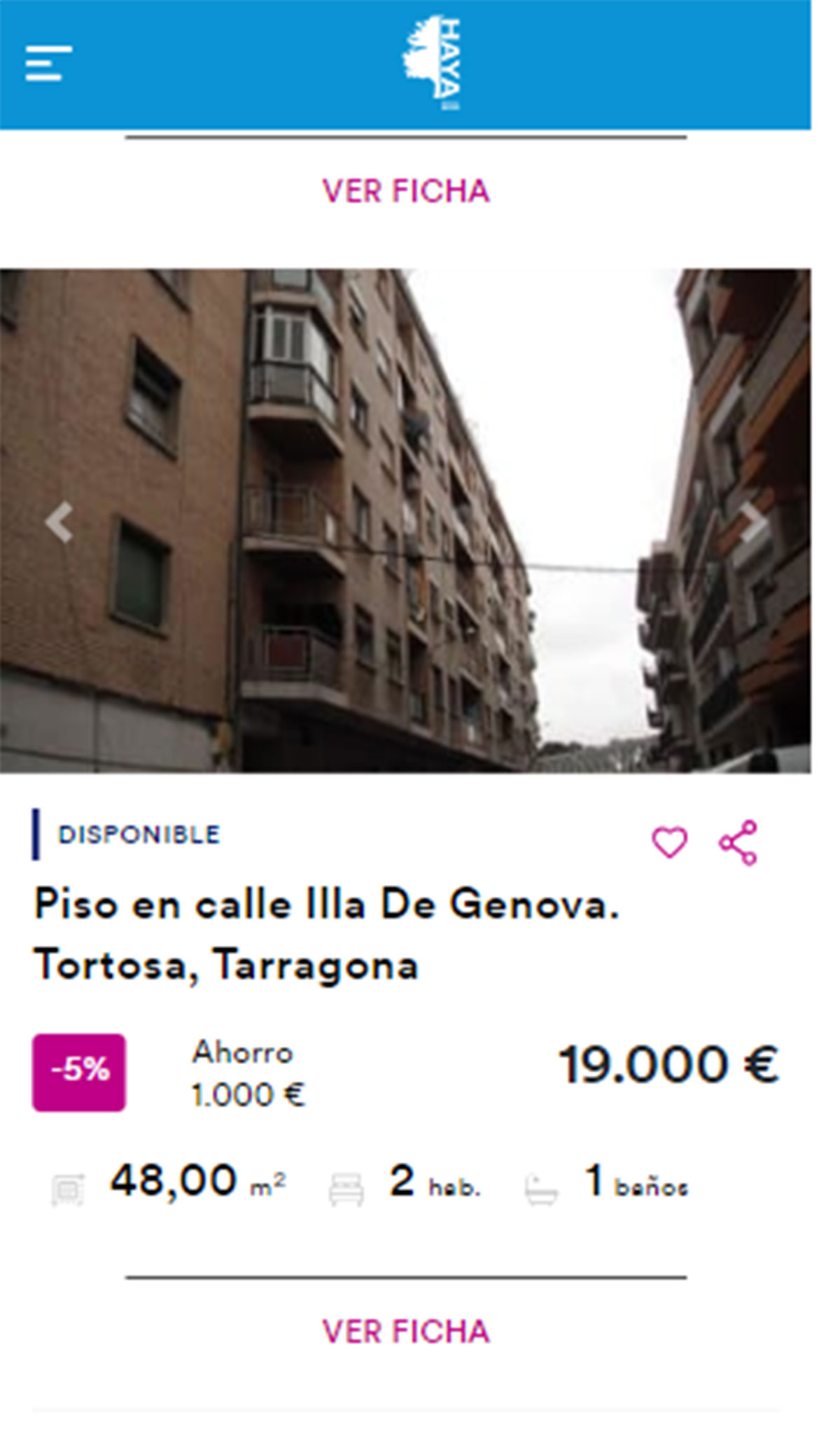Viewport: 840px width, 1438px height.
Task: Click the 2 hab. rooms value
Action: pyautogui.click(x=435, y=1182)
